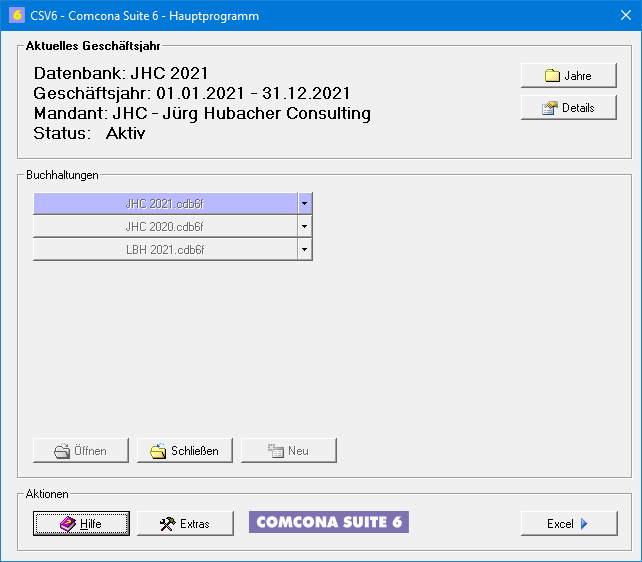Click the Excel button
The width and height of the screenshot is (642, 562).
tap(569, 523)
